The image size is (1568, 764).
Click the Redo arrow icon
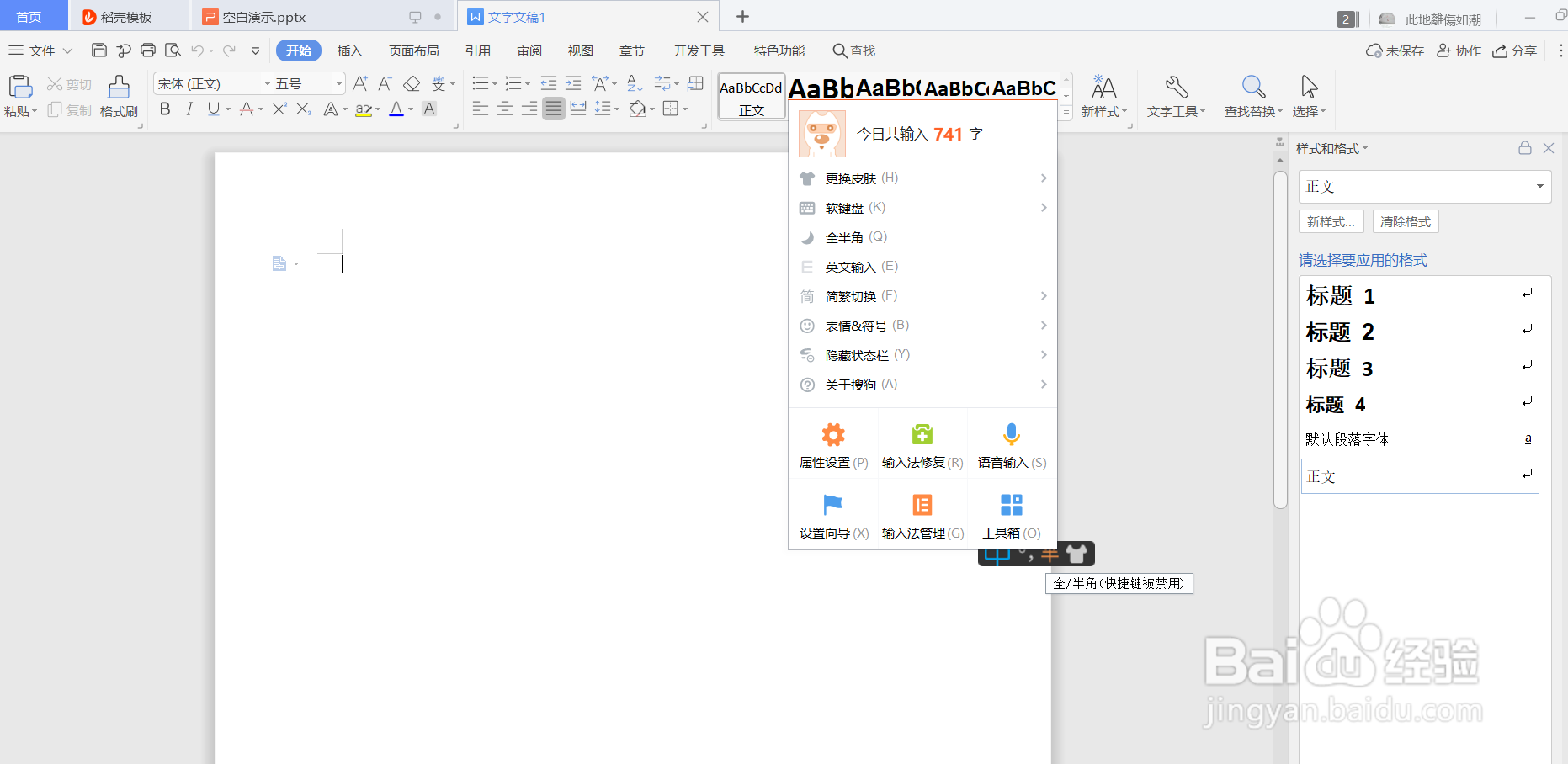pyautogui.click(x=229, y=50)
